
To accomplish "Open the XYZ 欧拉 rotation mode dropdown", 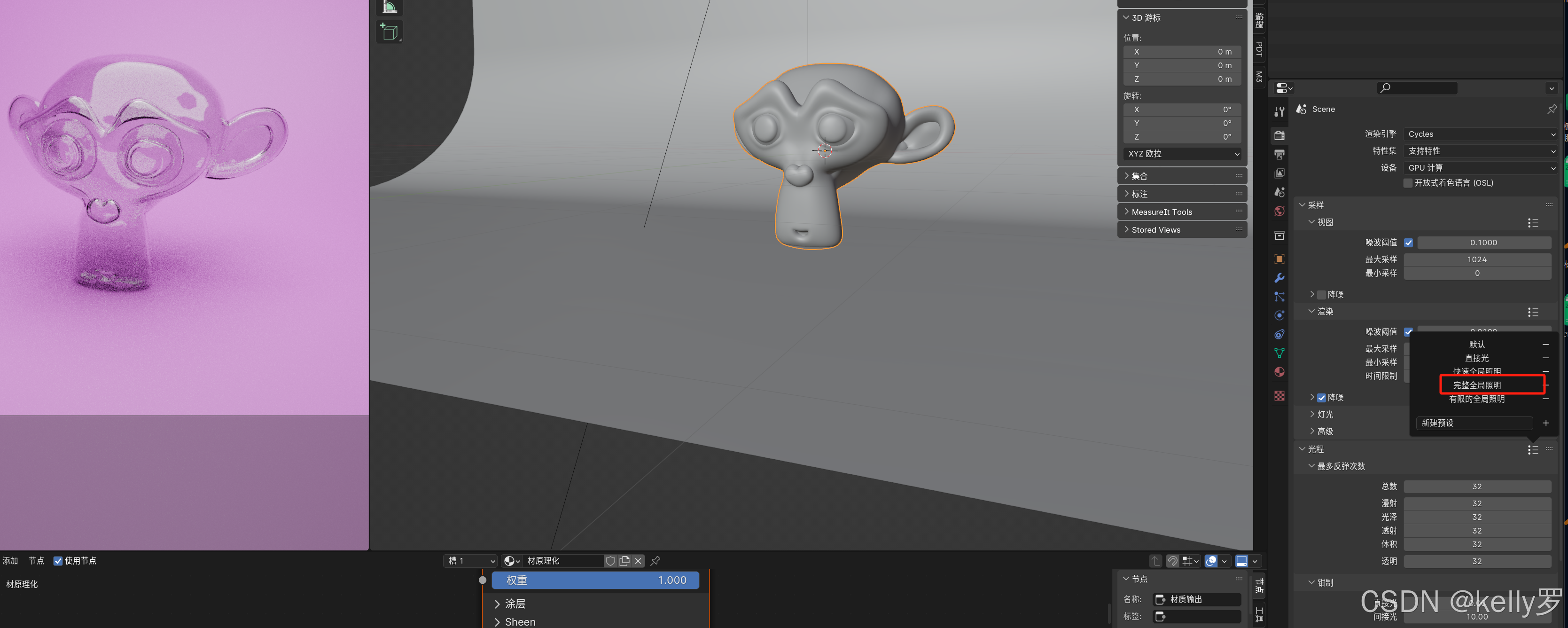I will tap(1182, 154).
